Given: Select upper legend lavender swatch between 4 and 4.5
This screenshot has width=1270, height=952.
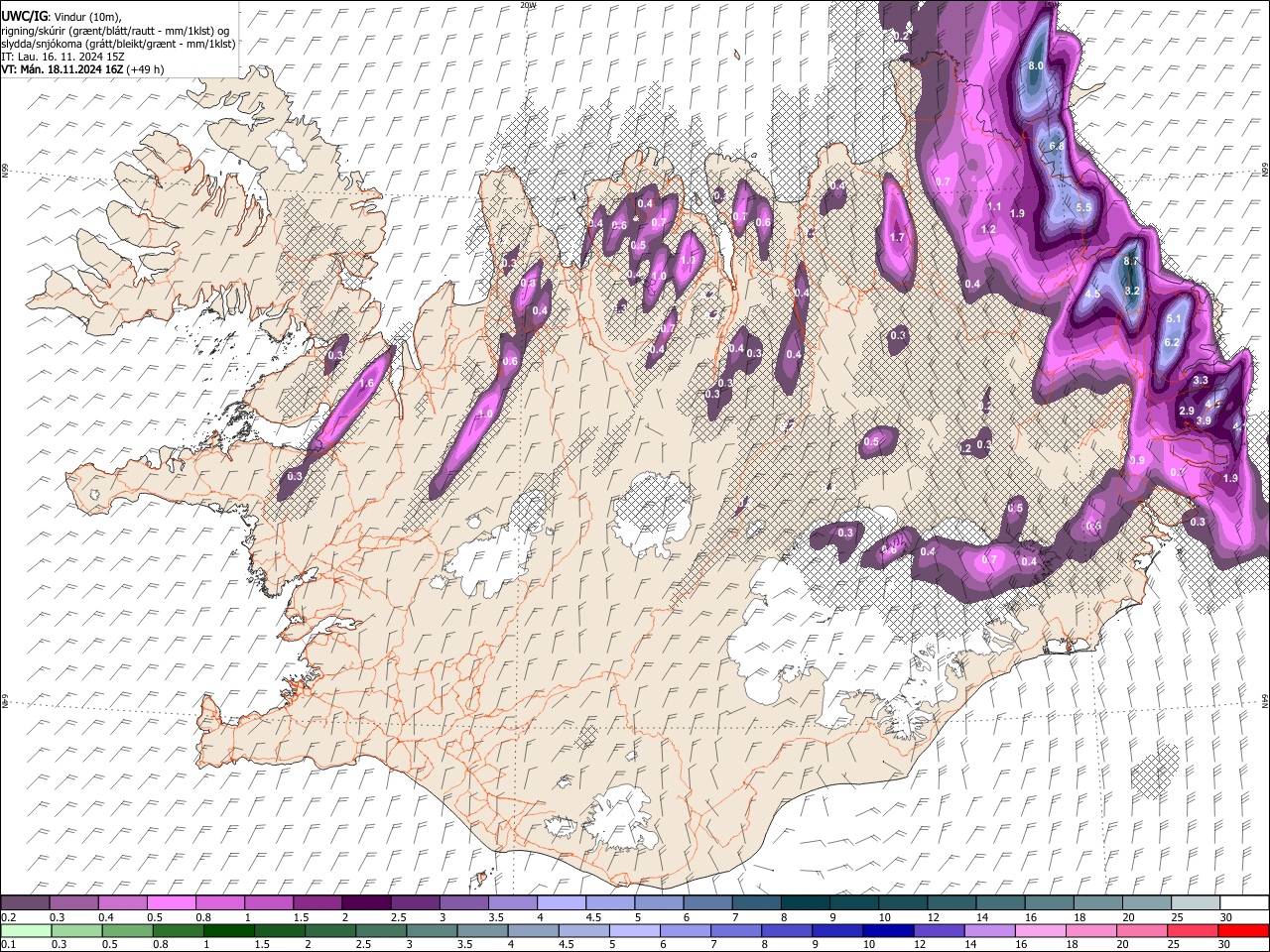Looking at the screenshot, I should 562,902.
